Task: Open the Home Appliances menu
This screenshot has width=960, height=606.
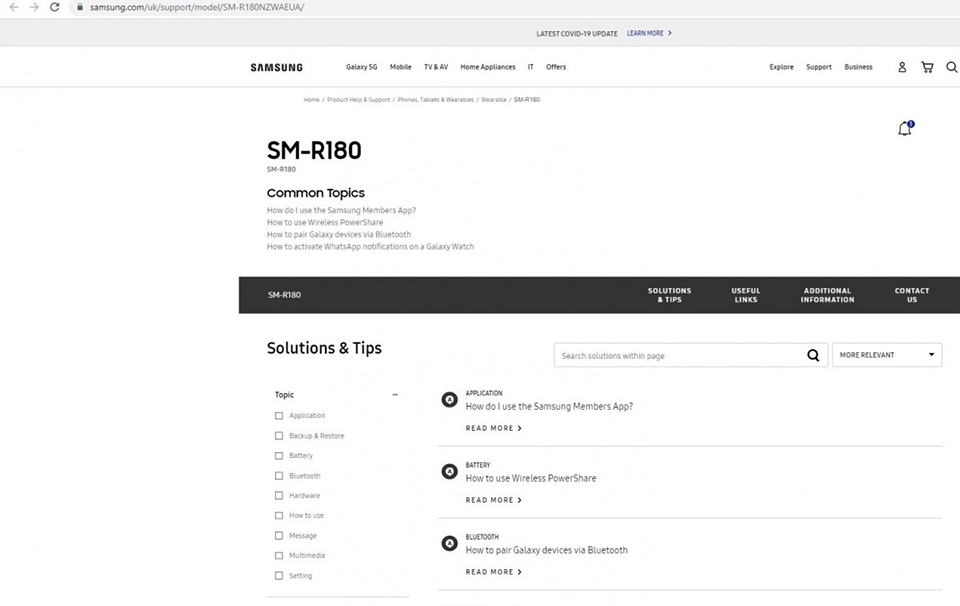Action: pos(488,67)
